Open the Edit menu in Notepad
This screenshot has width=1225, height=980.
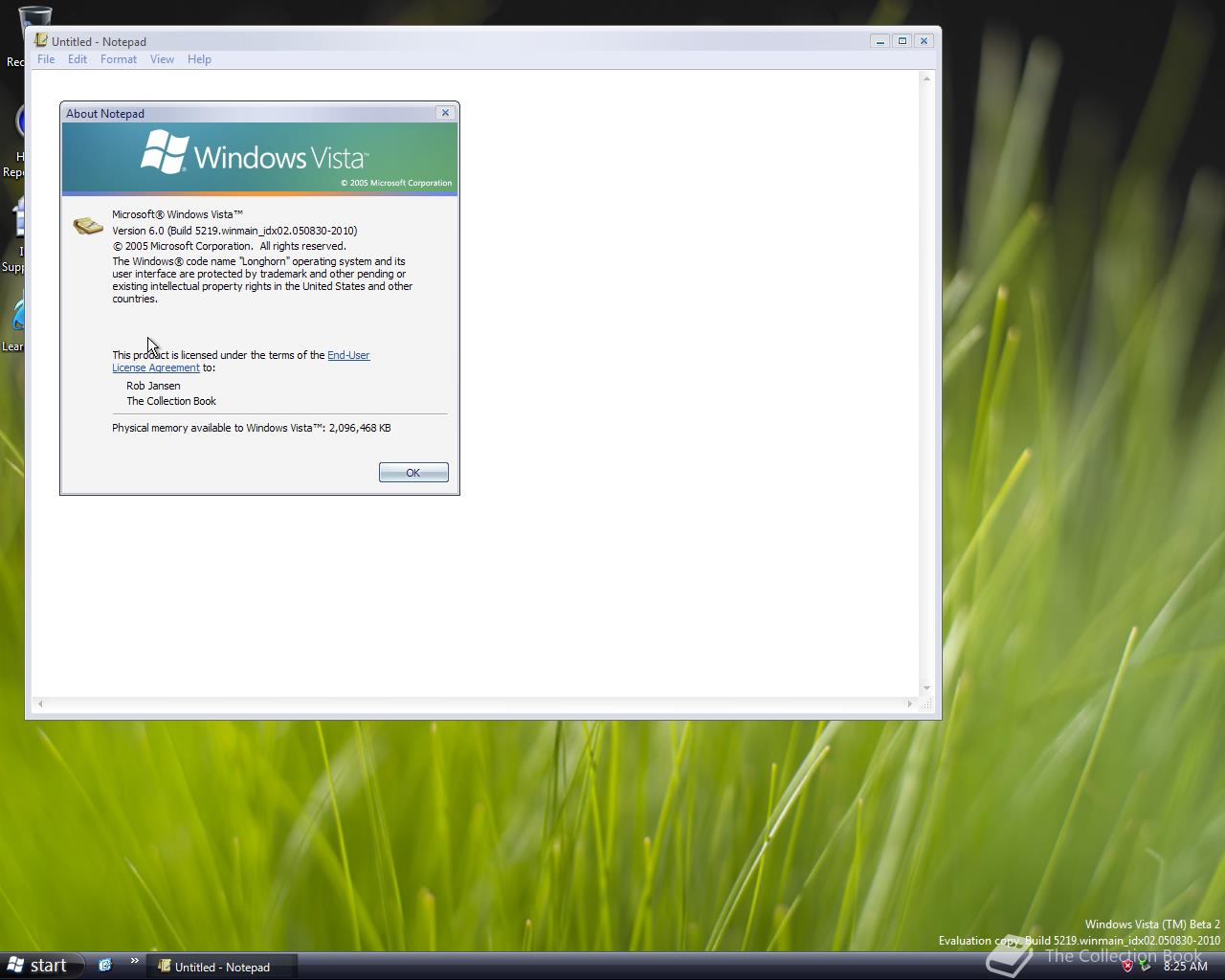(x=78, y=59)
